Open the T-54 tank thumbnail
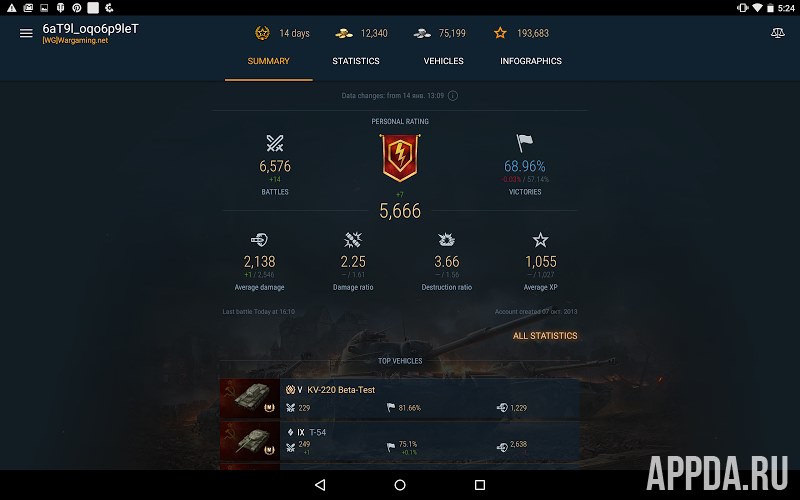This screenshot has width=800, height=500. 250,441
